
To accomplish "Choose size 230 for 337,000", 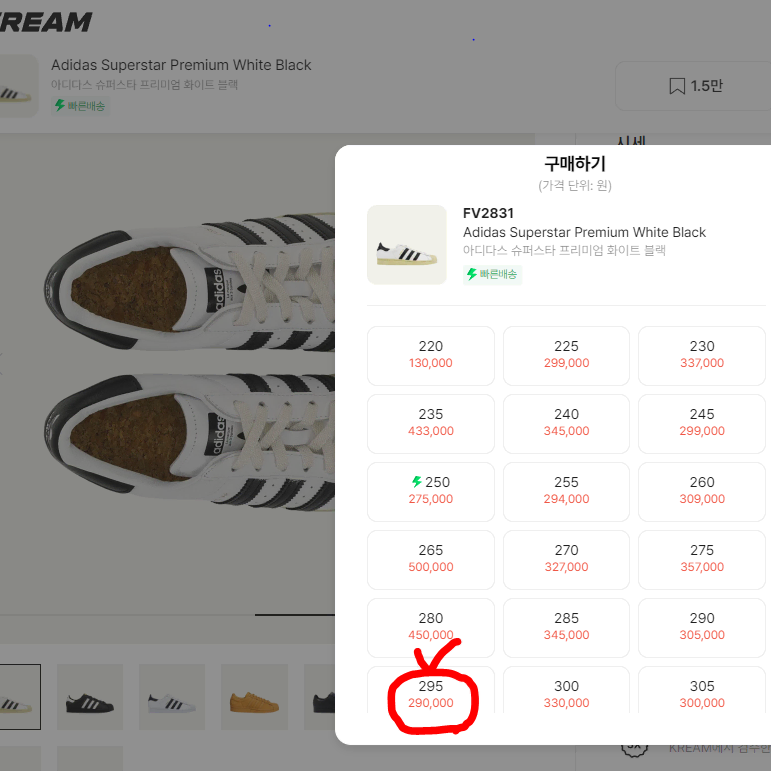I will [x=702, y=356].
